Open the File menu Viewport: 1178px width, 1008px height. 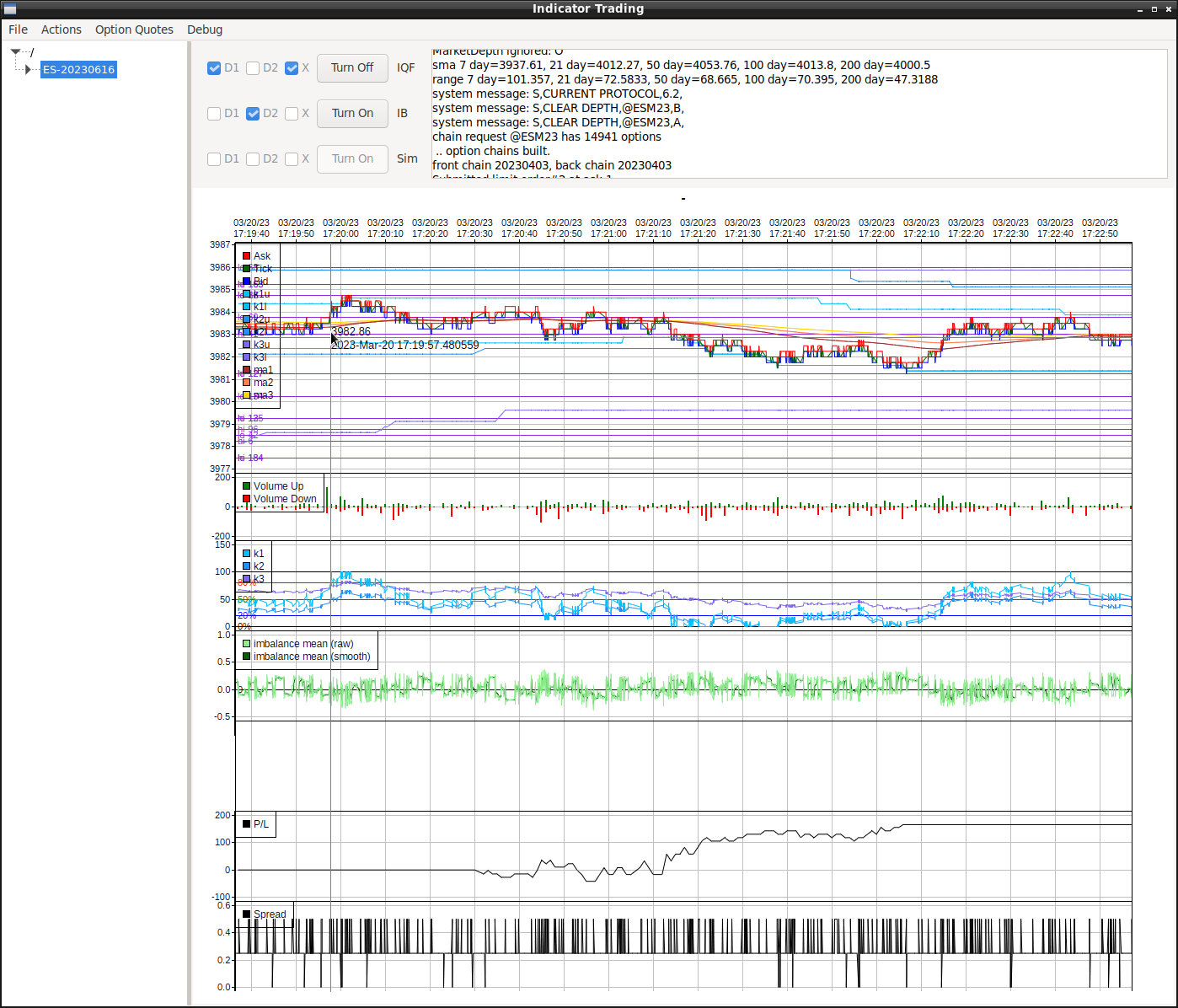[18, 29]
